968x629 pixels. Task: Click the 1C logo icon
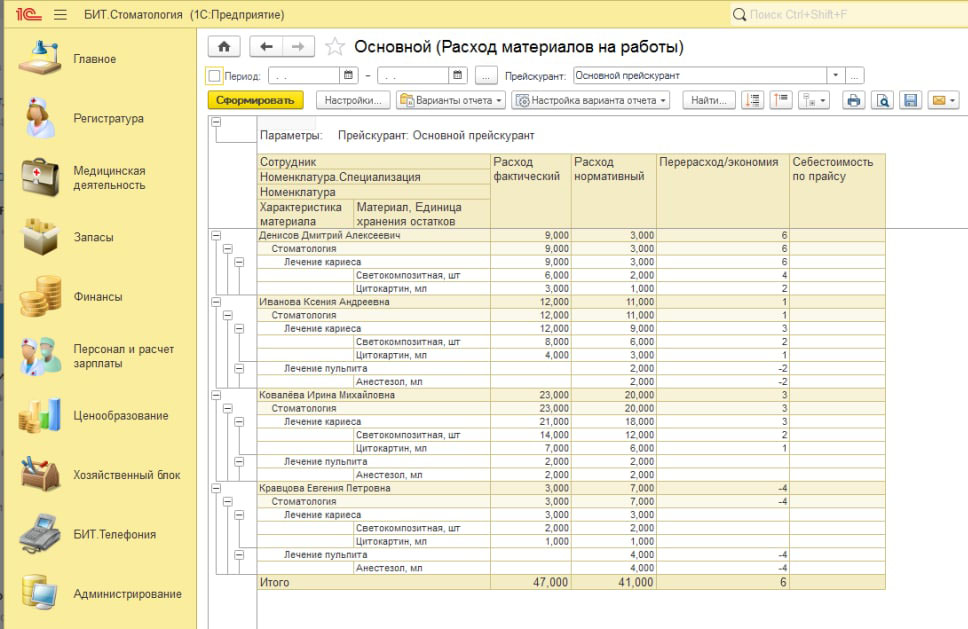(x=28, y=14)
